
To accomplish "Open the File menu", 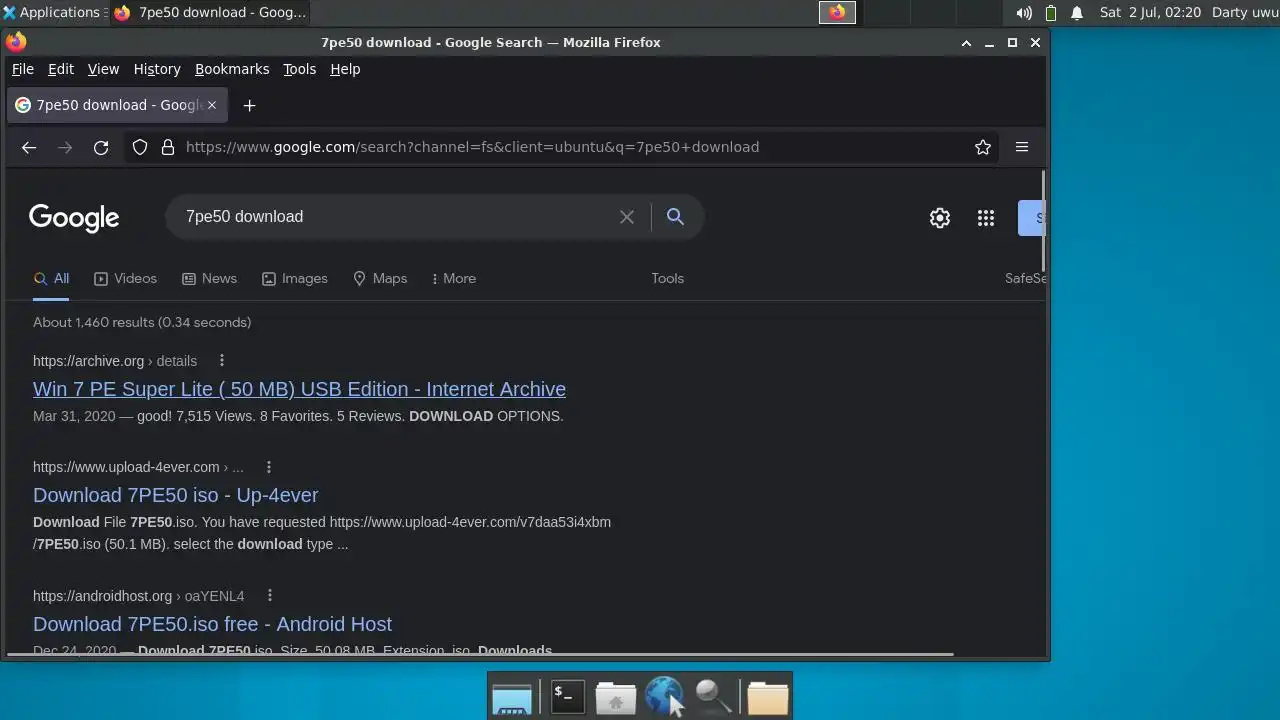I will (x=23, y=69).
